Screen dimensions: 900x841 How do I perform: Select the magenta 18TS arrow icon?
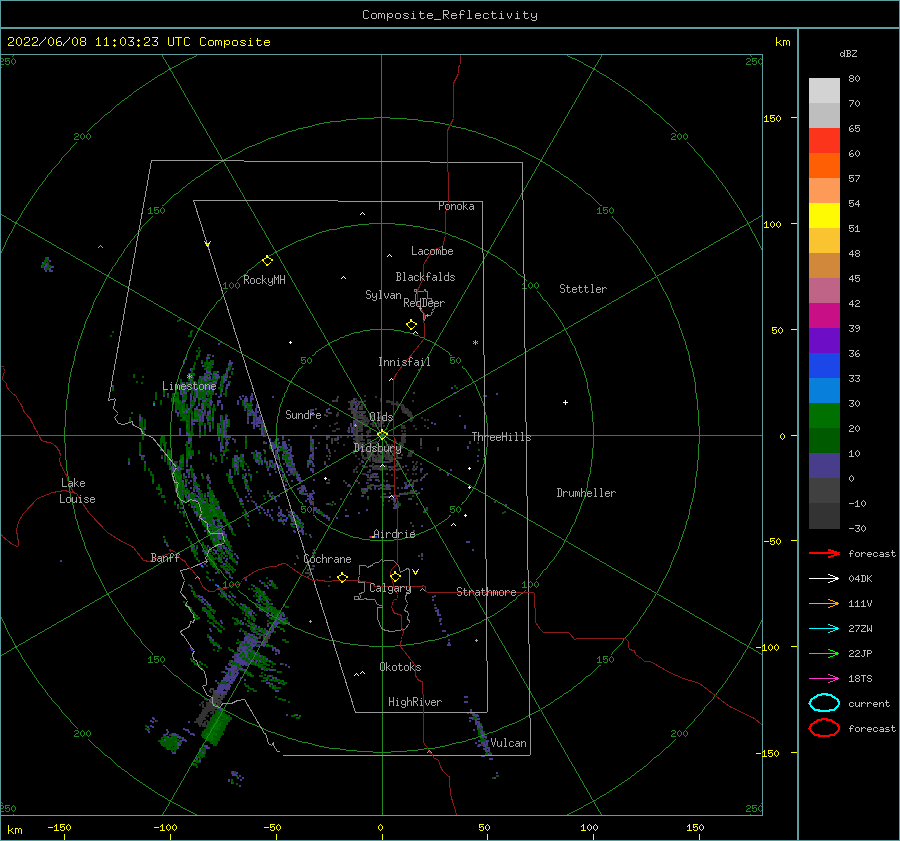coord(824,679)
